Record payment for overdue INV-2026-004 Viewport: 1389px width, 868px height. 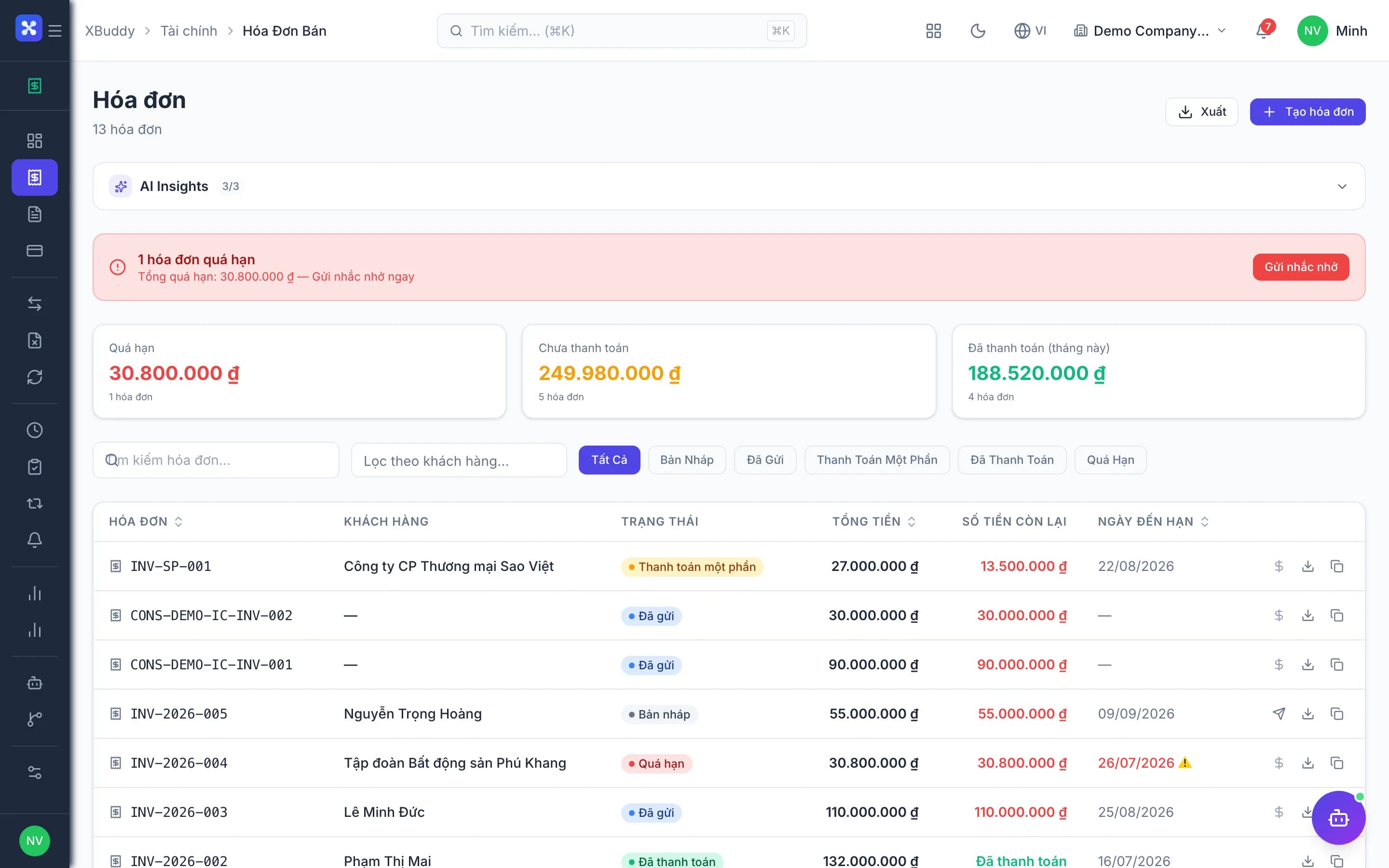(x=1279, y=763)
